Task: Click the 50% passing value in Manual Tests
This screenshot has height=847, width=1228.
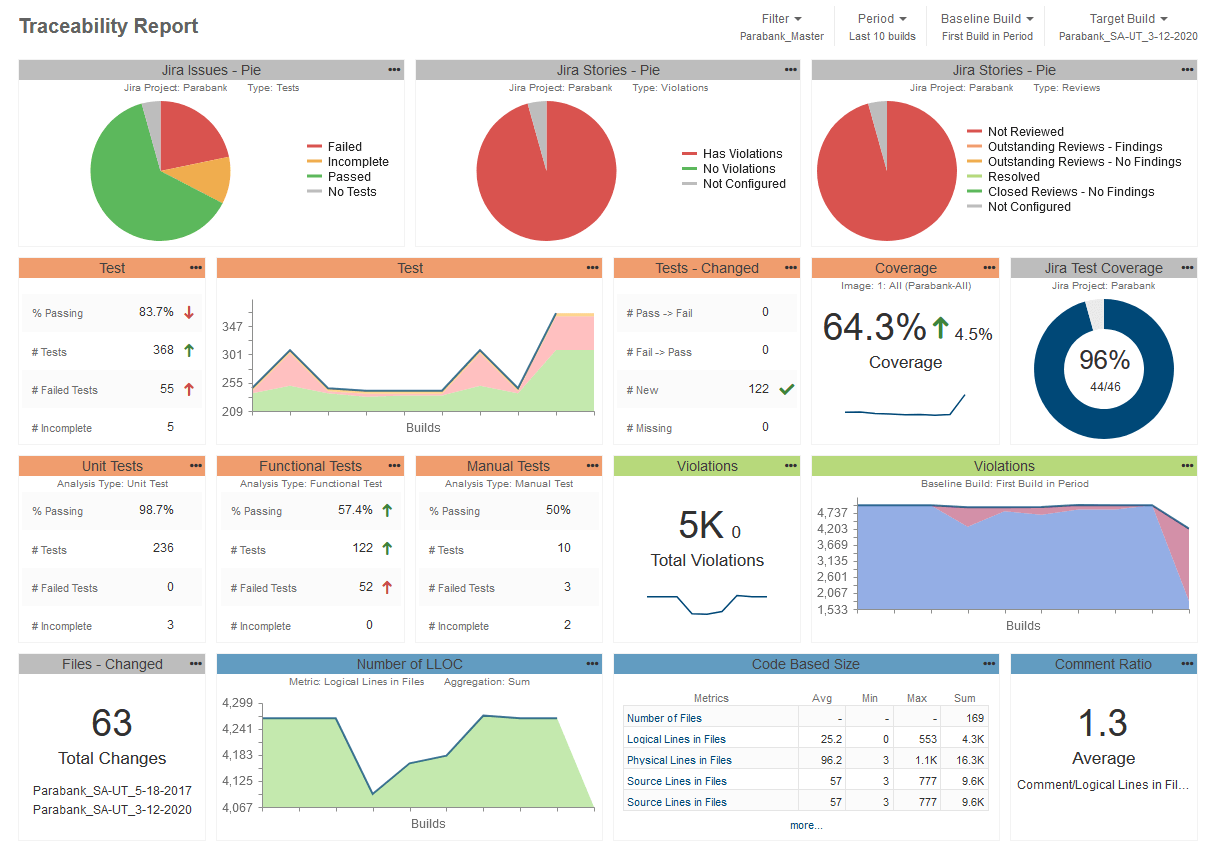Action: click(558, 510)
